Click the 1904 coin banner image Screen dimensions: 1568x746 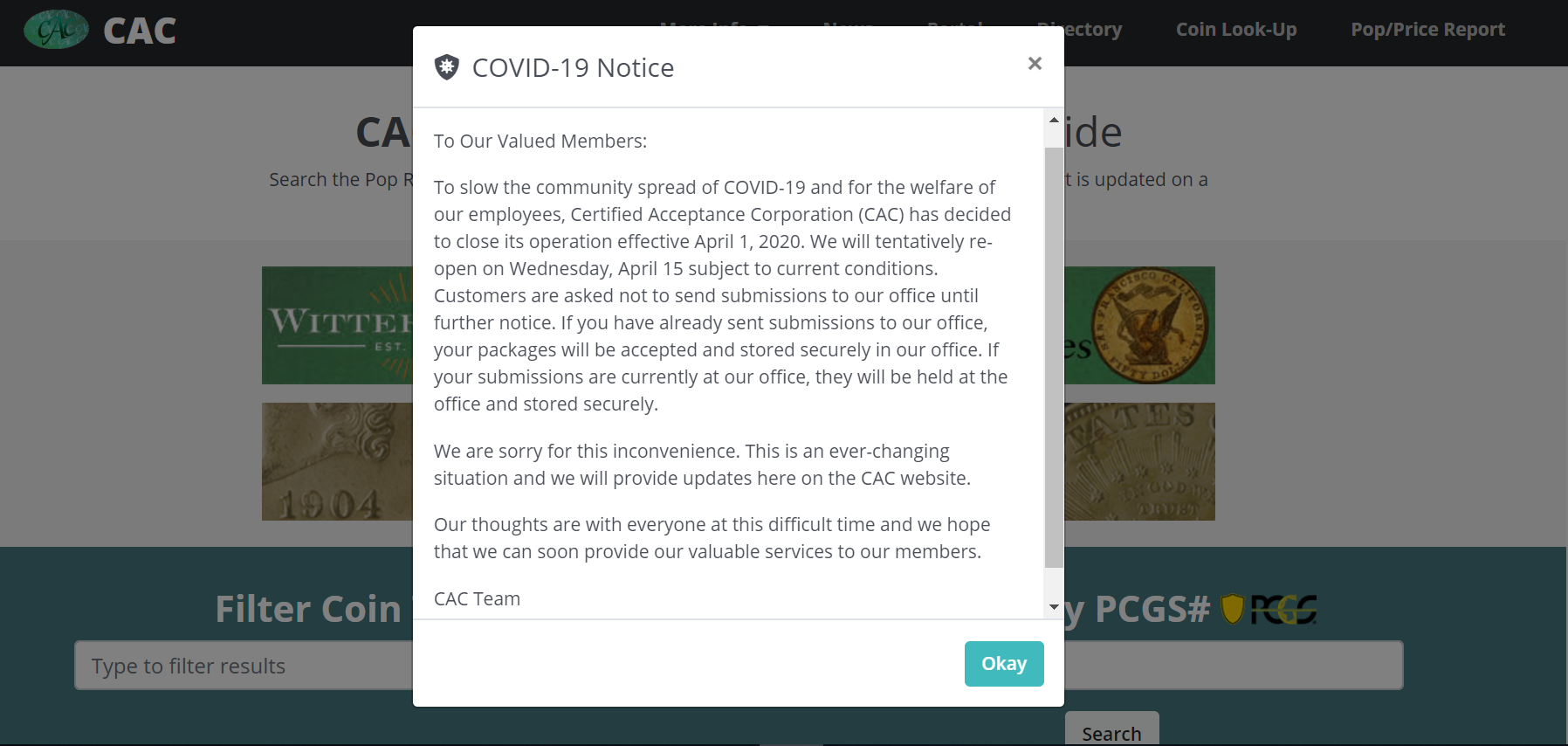coord(337,461)
